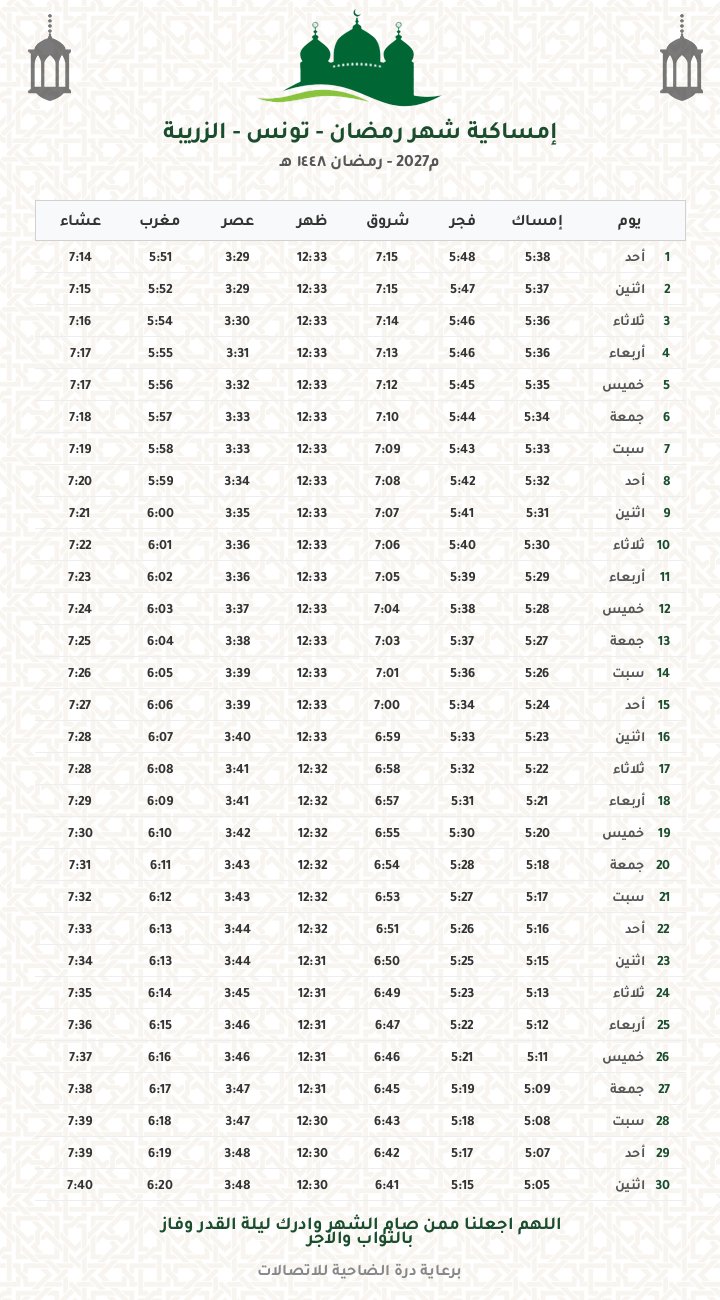Click the isha time 7:40 on day 30
This screenshot has width=720, height=1300.
[80, 1185]
